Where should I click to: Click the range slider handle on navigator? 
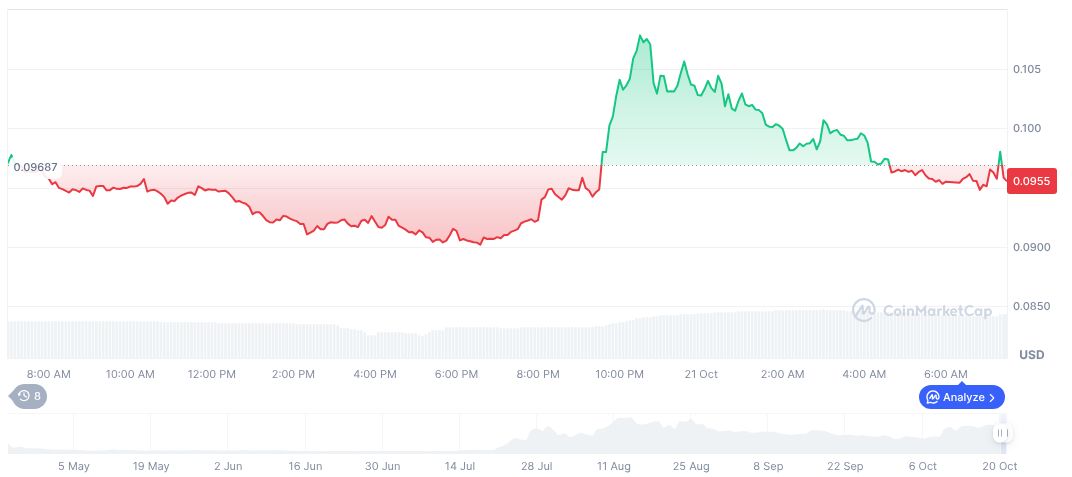coord(1002,433)
